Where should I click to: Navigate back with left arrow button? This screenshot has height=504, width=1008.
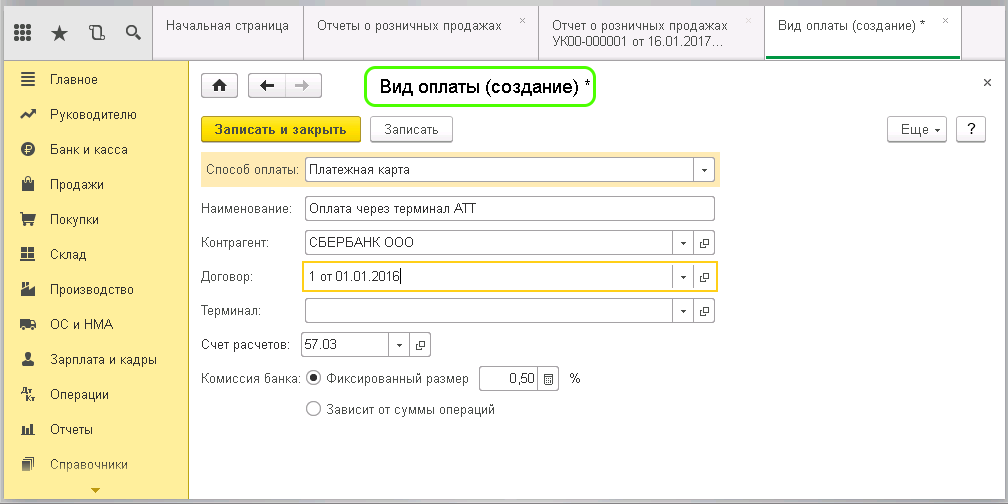point(266,86)
